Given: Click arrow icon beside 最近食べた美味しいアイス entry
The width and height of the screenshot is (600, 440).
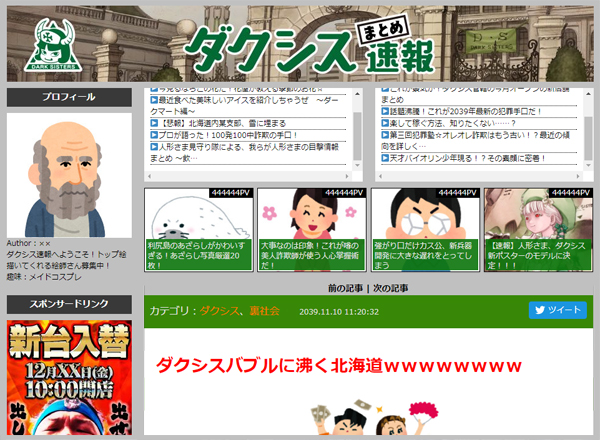Looking at the screenshot, I should click(x=154, y=100).
